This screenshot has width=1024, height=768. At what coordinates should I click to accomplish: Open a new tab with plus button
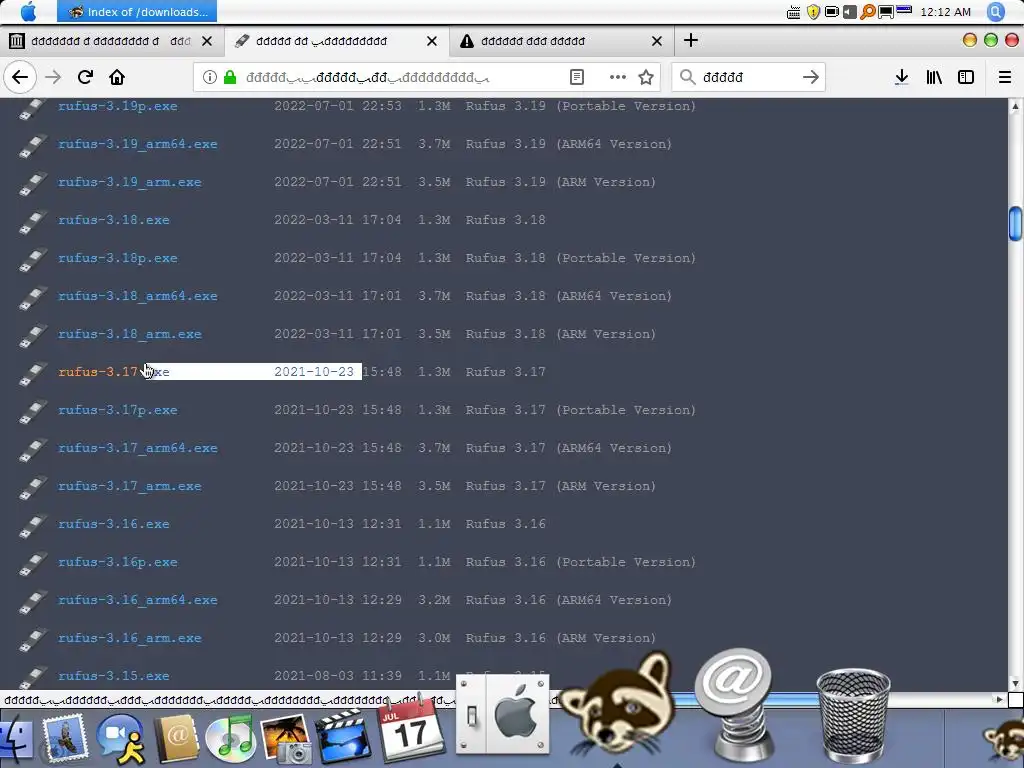coord(691,40)
